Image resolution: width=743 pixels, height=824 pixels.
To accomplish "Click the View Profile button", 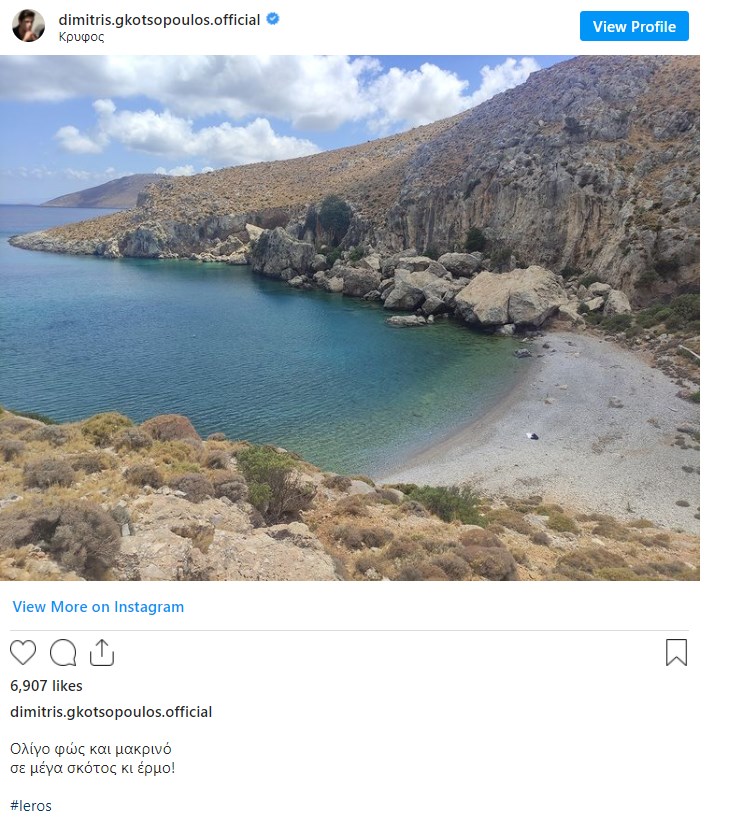I will point(634,26).
